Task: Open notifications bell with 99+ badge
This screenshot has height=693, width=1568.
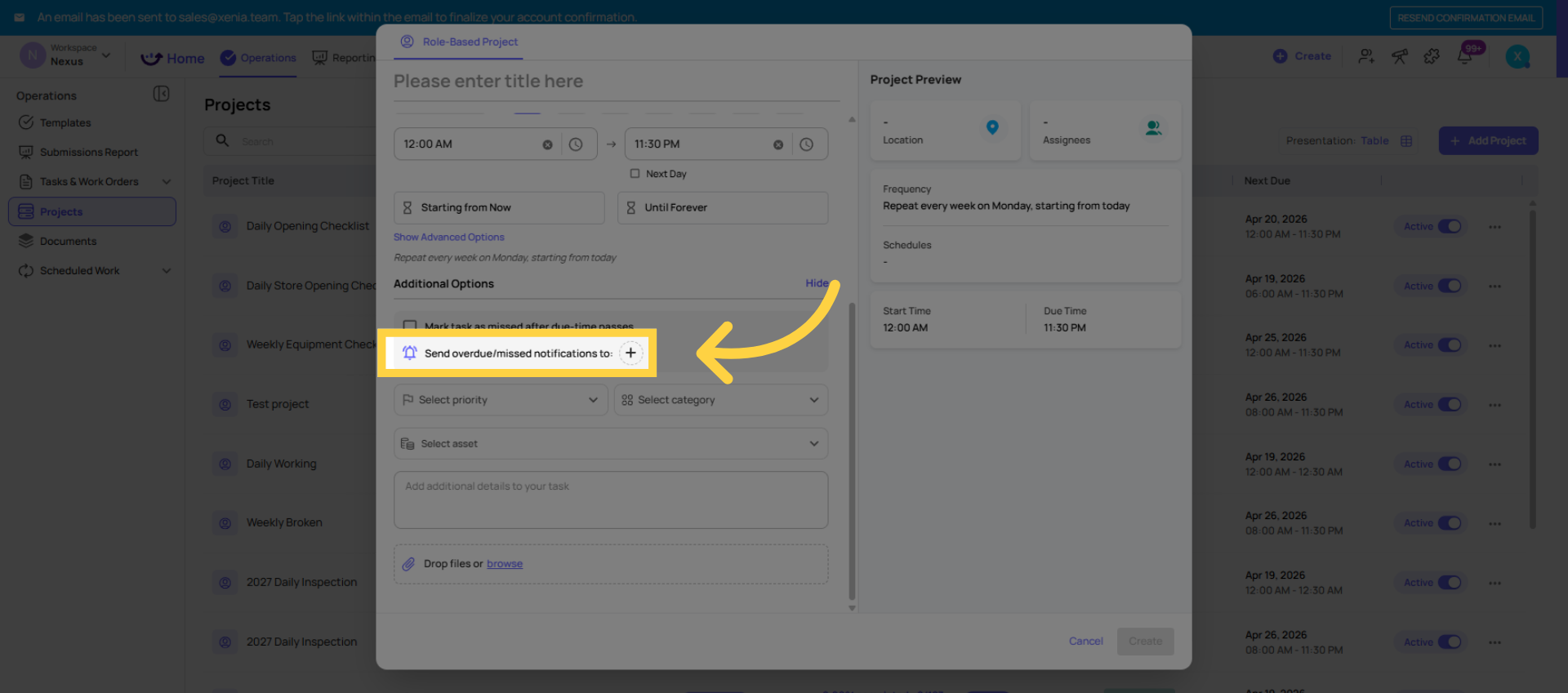Action: pyautogui.click(x=1465, y=56)
